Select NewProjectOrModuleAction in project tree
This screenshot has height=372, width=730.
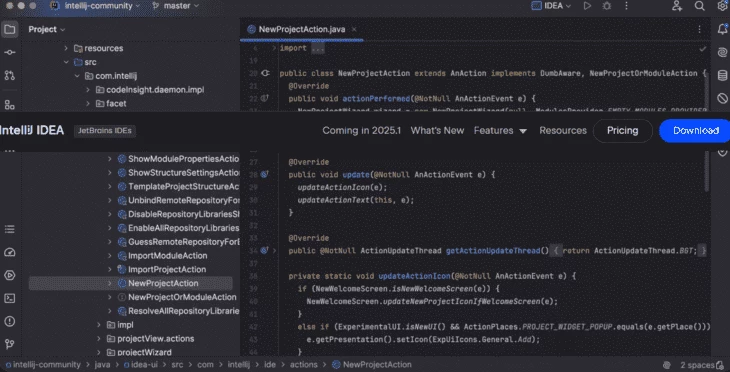point(182,297)
